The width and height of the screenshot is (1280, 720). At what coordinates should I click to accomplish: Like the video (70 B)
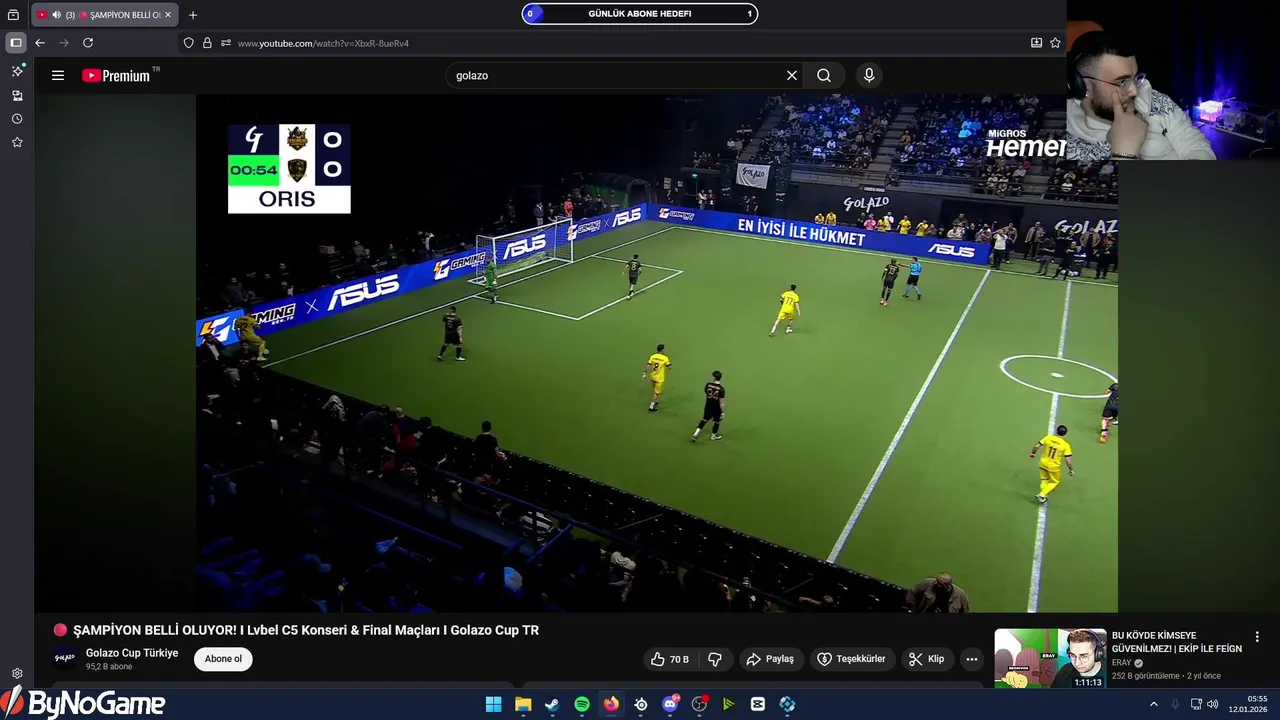[670, 659]
